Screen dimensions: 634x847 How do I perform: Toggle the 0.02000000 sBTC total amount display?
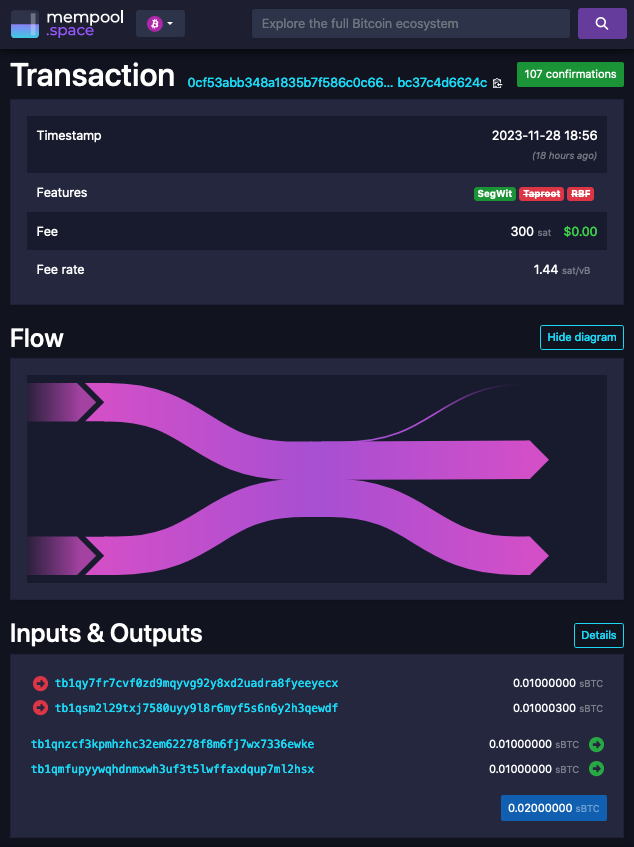tap(554, 808)
